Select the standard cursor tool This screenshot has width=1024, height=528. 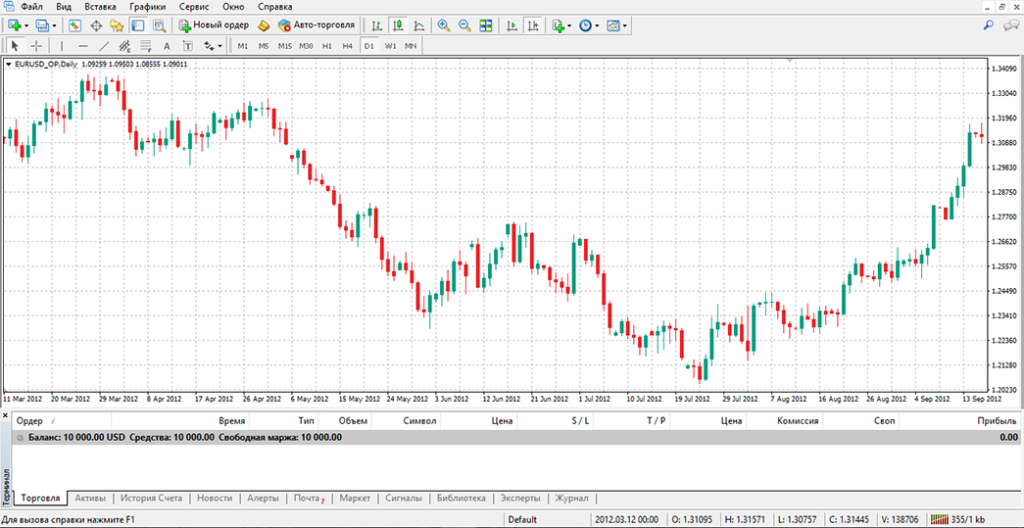tap(16, 46)
